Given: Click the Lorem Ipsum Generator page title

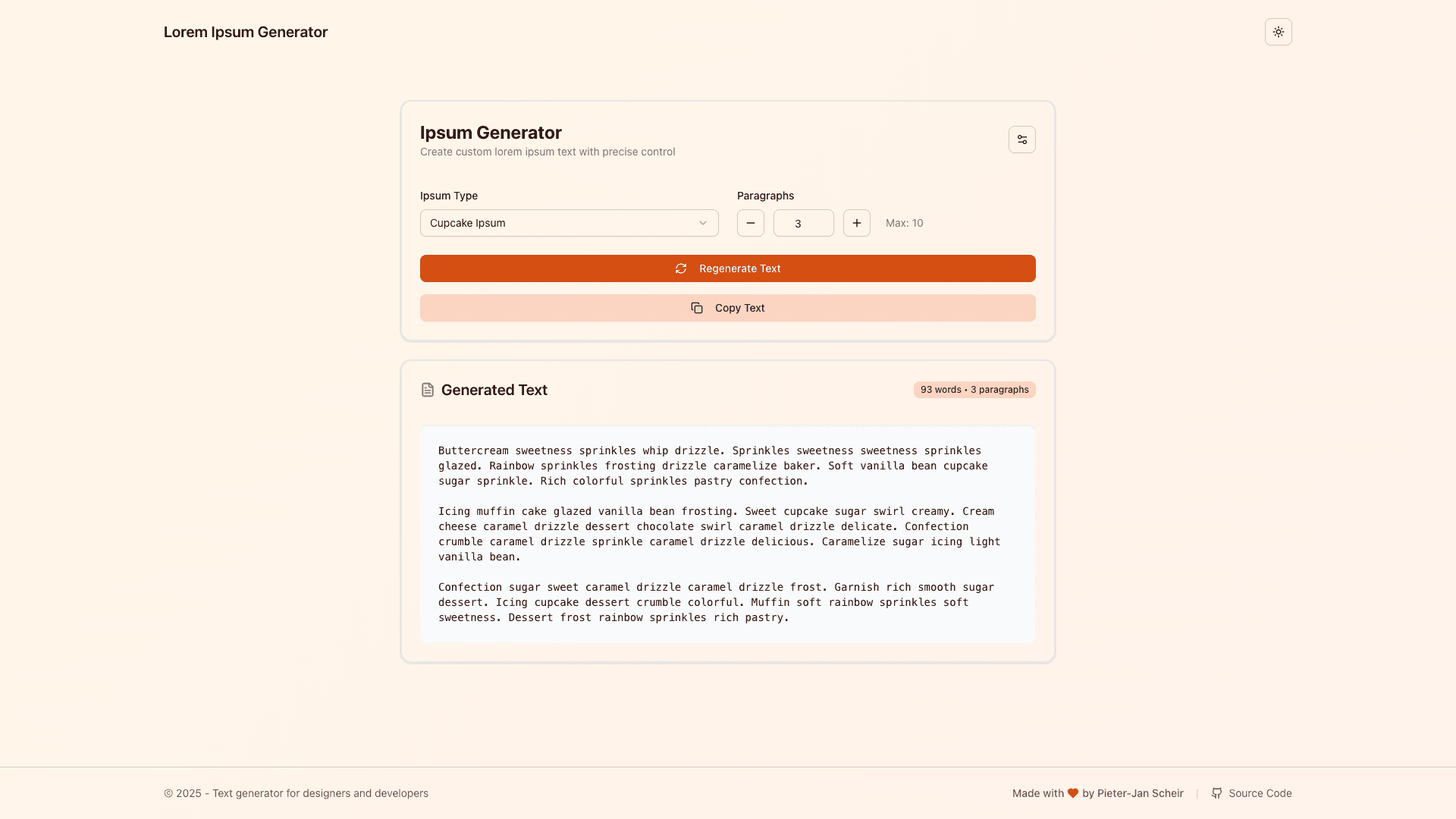Looking at the screenshot, I should tap(245, 32).
